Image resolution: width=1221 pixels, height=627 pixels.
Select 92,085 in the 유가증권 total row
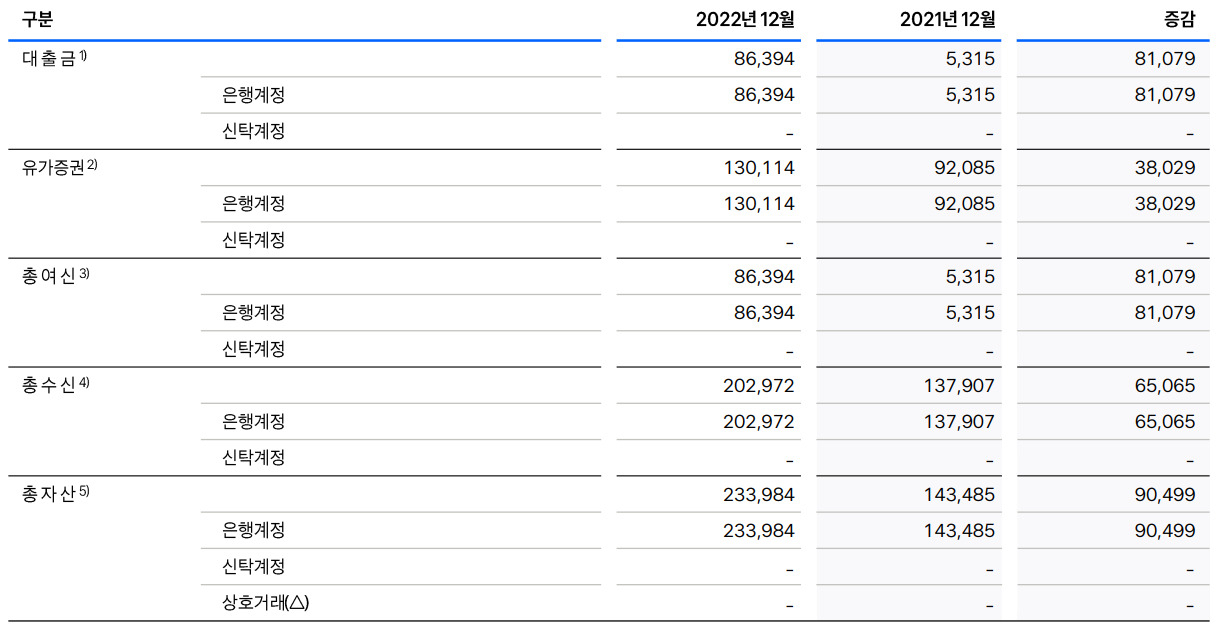click(x=964, y=168)
